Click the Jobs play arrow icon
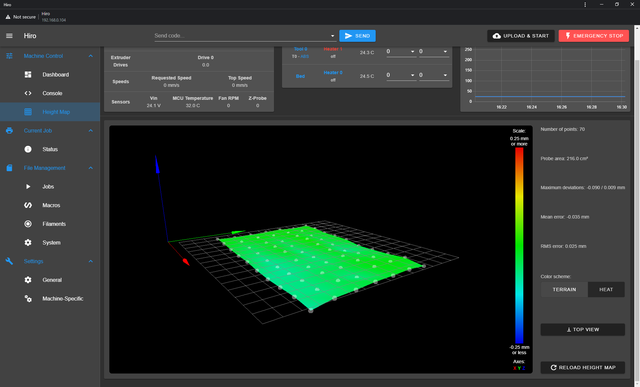The image size is (640, 387). (28, 187)
